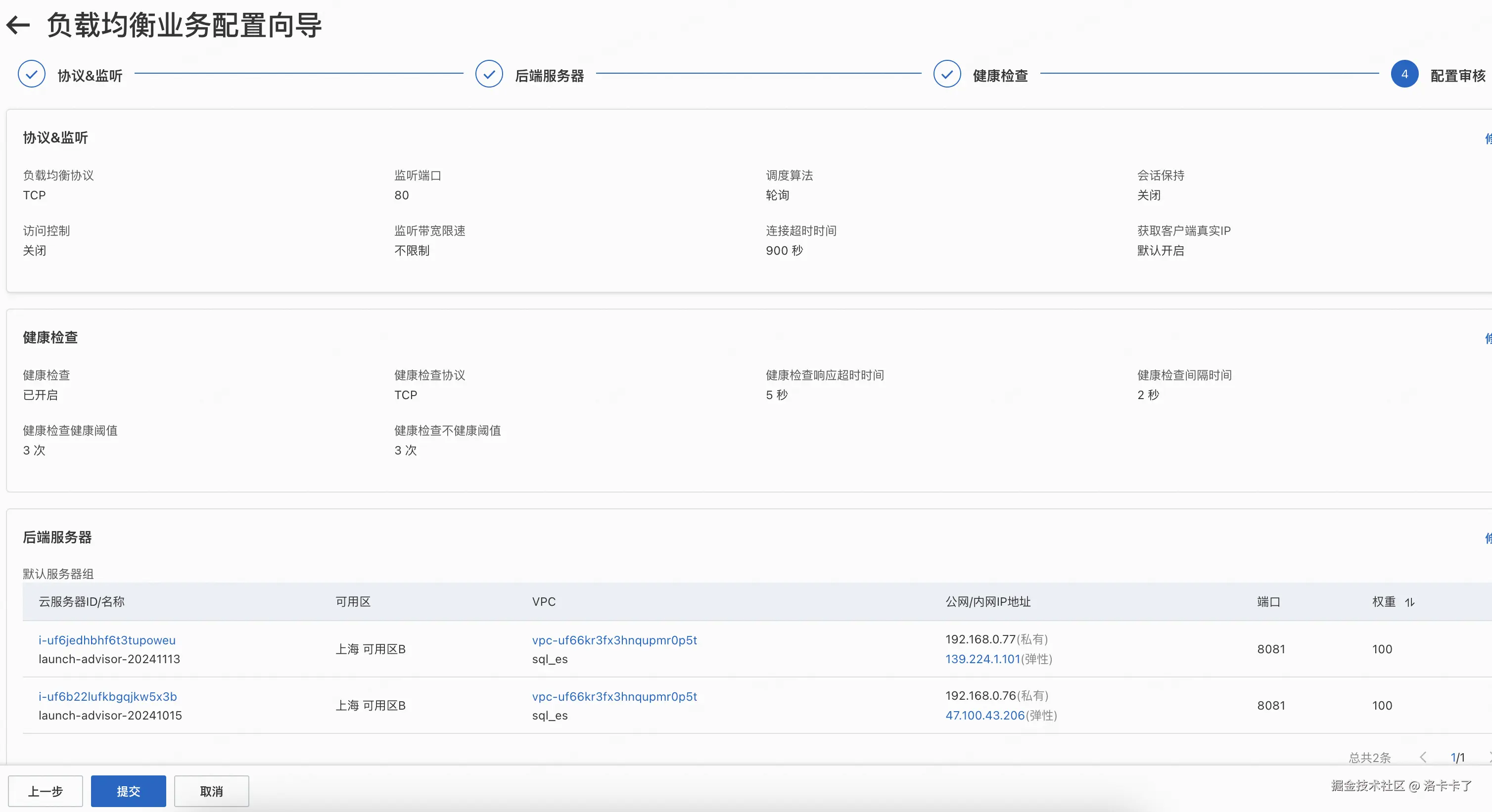
Task: Click the completed 健康检查 step checkmark
Action: [x=947, y=74]
